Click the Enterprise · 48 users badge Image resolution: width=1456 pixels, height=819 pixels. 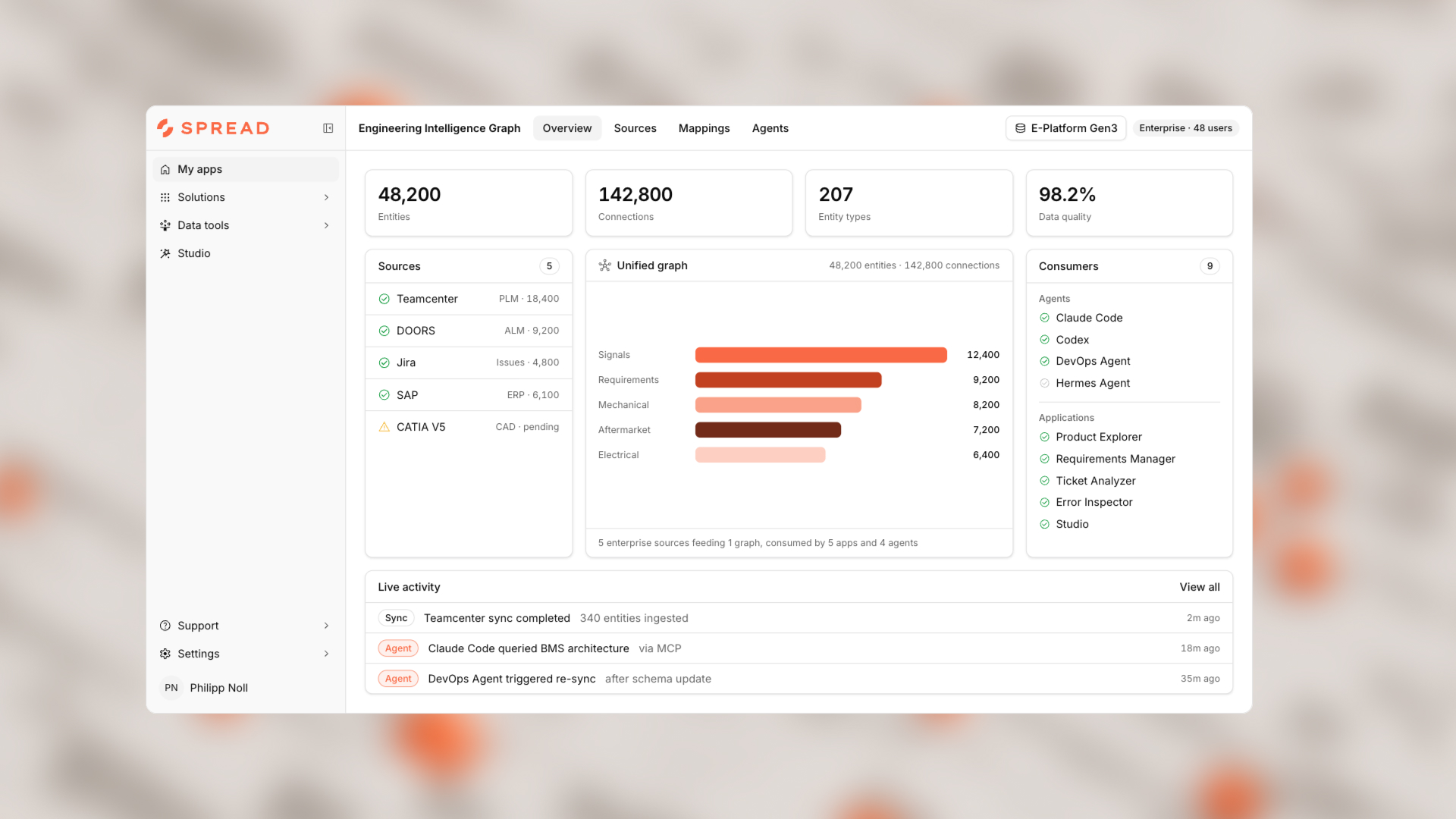1185,128
